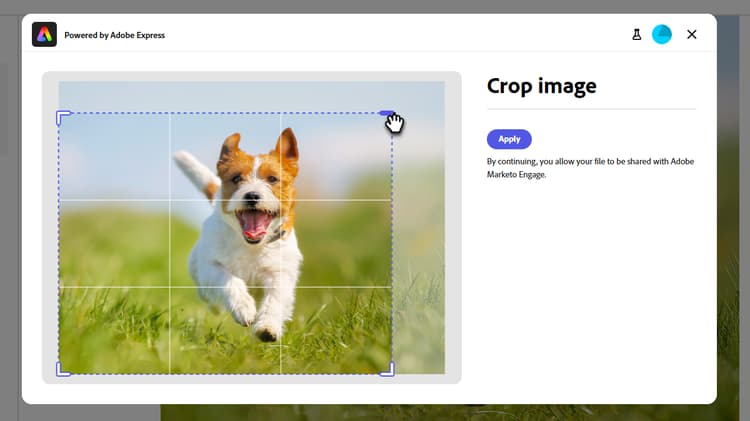Click the 'Crop image' heading
The height and width of the screenshot is (421, 750).
(x=541, y=86)
